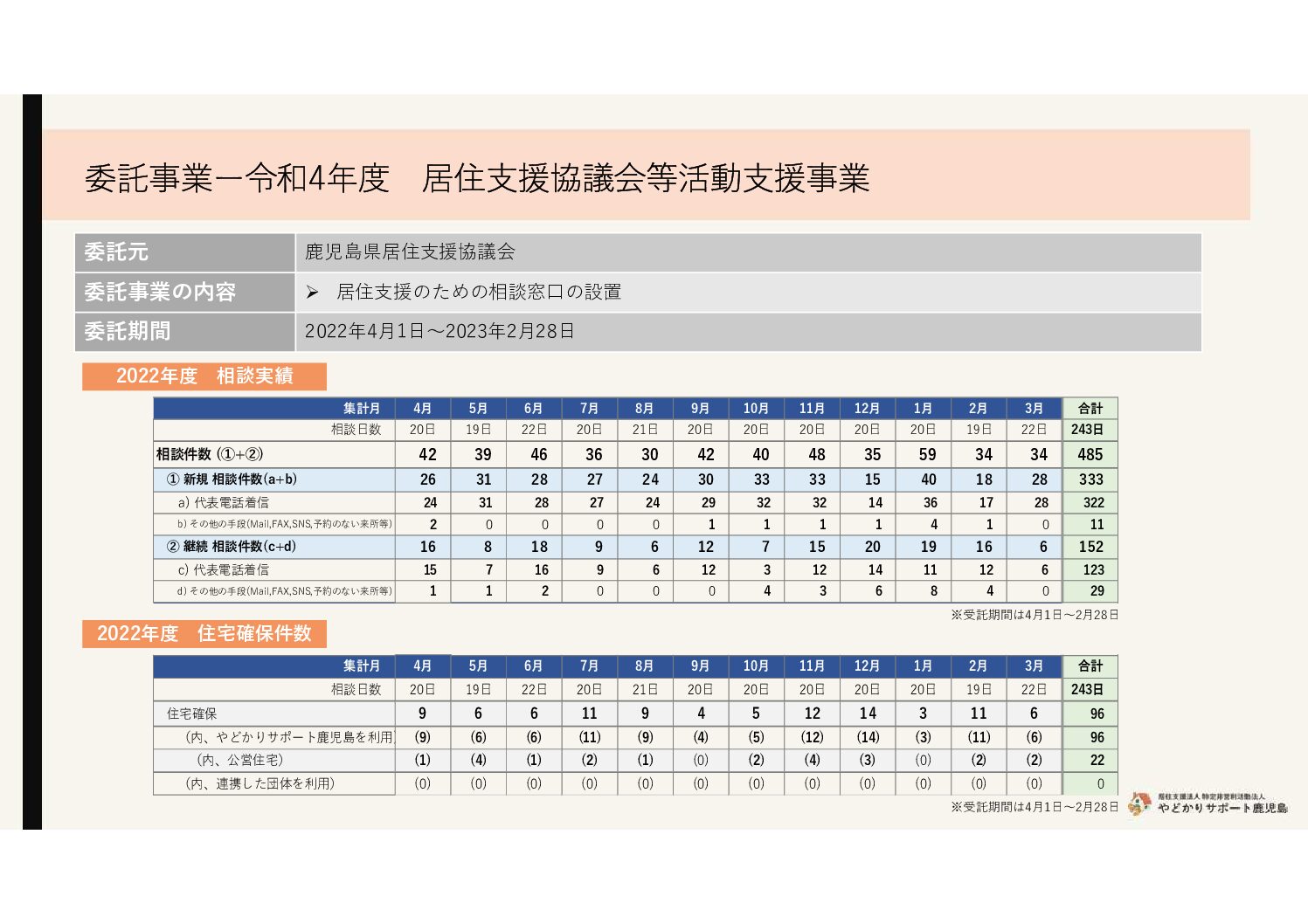Click the total 29 in row d)
Screen dimensions: 1308x924
(1097, 591)
